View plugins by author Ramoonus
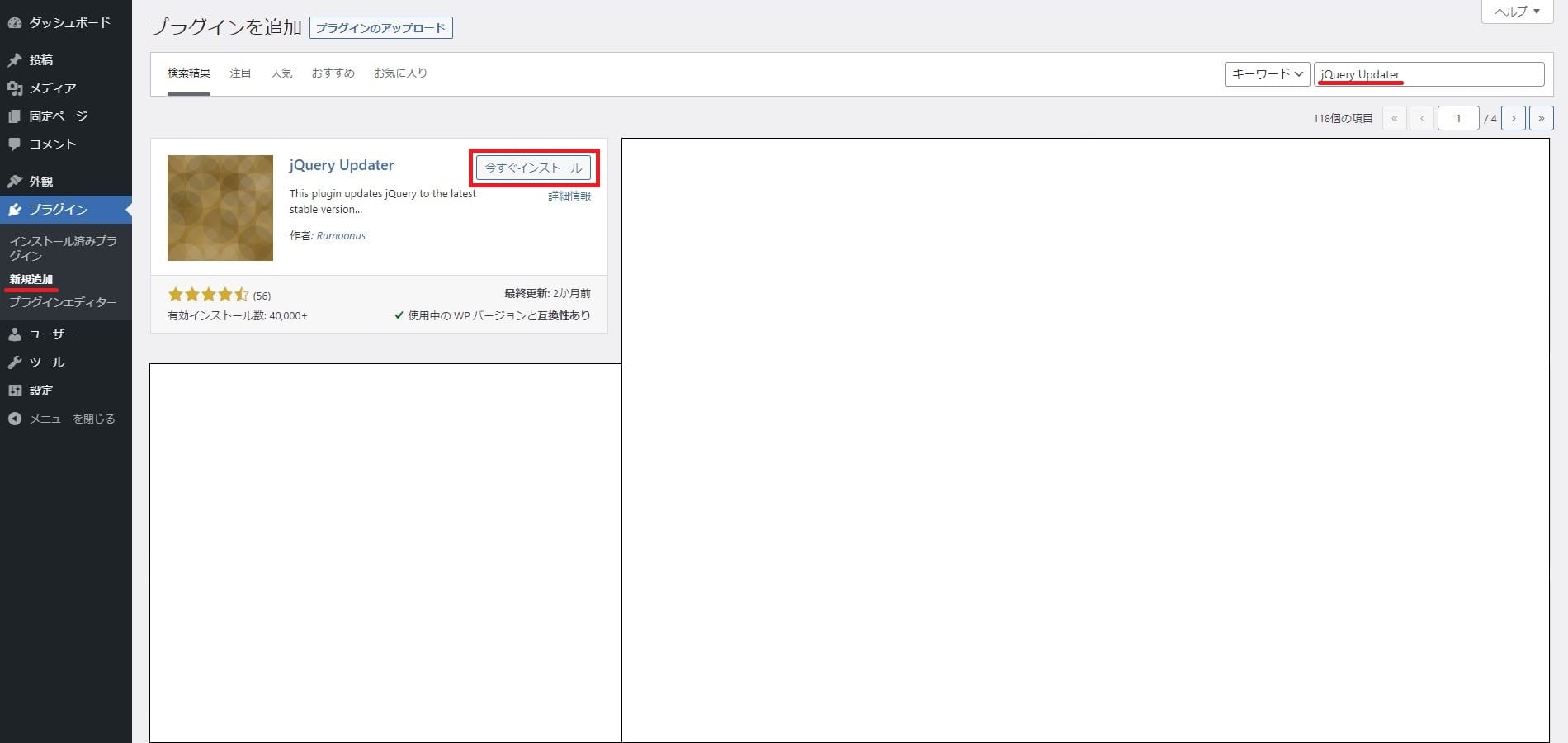The image size is (1568, 743). tap(341, 235)
